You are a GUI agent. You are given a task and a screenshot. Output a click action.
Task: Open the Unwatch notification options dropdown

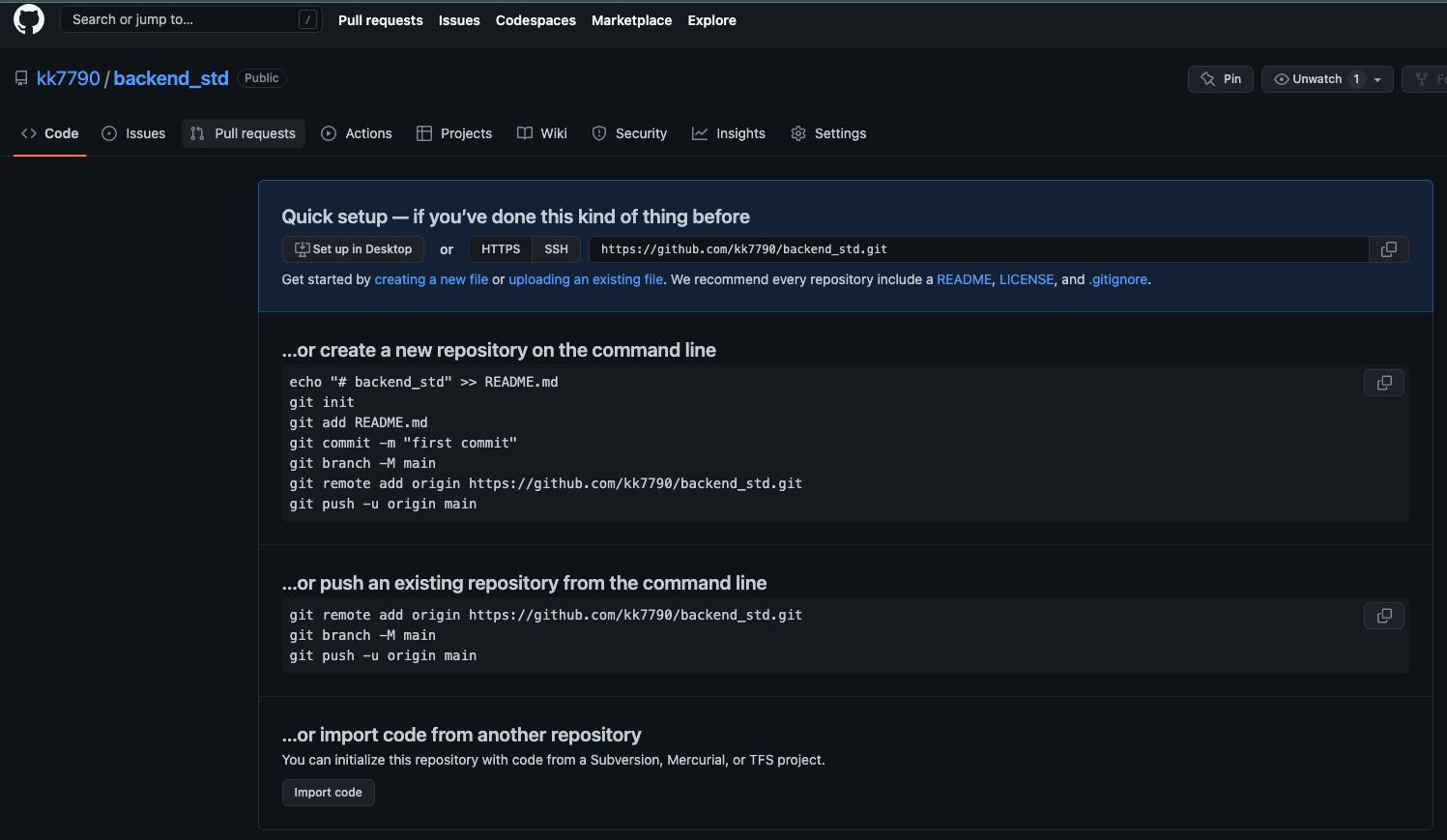pyautogui.click(x=1378, y=78)
